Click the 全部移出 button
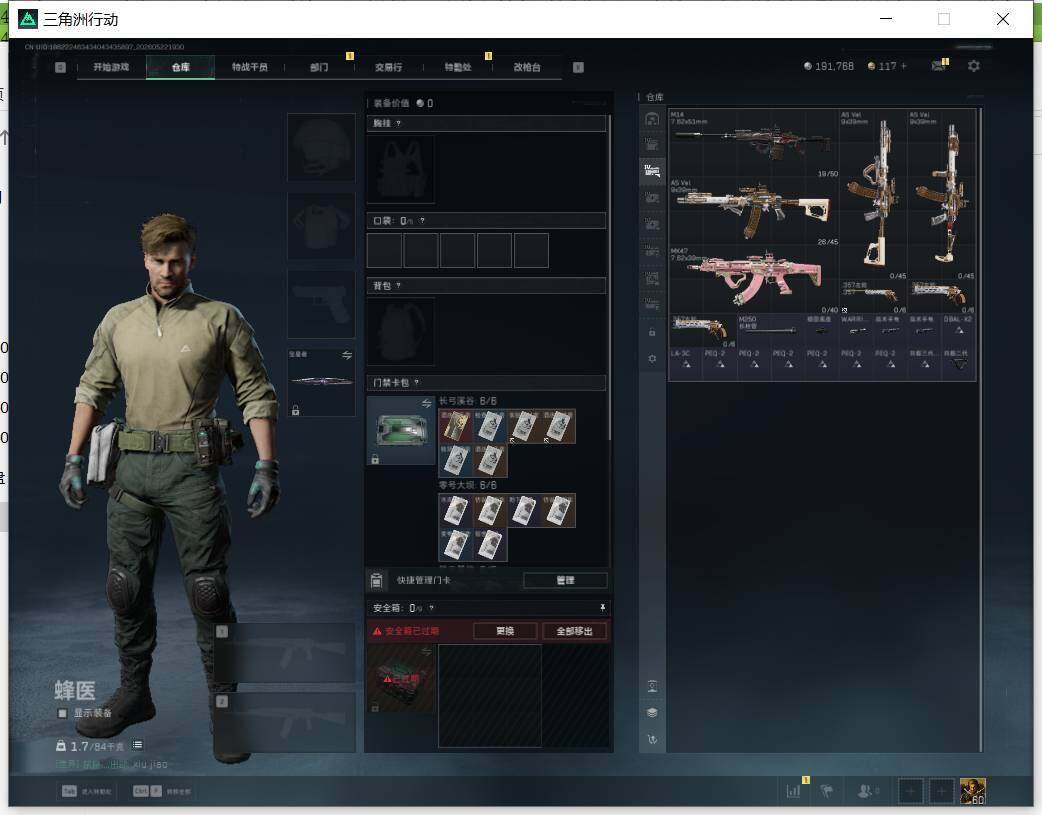This screenshot has width=1042, height=815. [574, 631]
